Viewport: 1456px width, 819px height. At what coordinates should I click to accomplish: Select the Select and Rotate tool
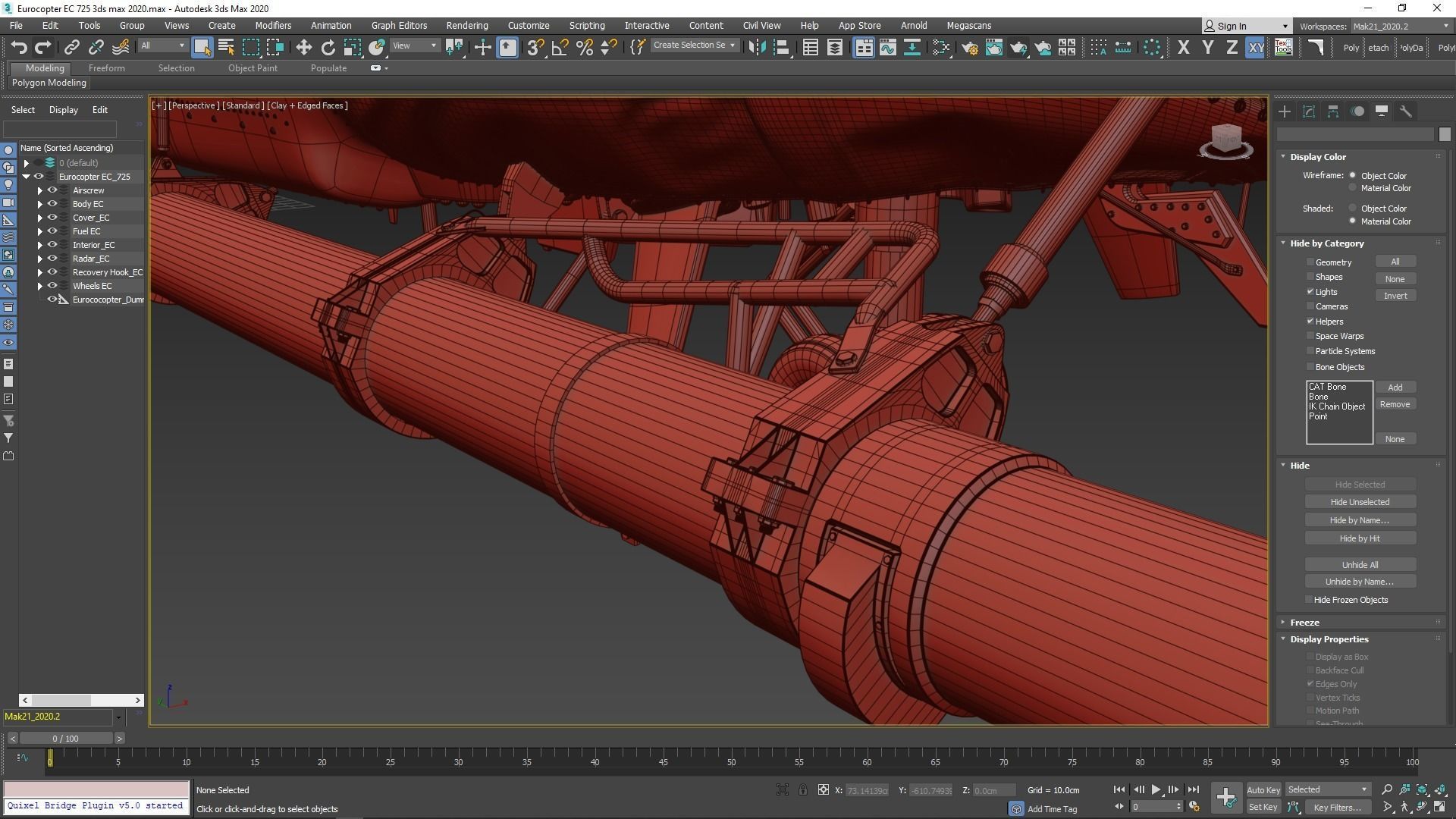tap(328, 47)
